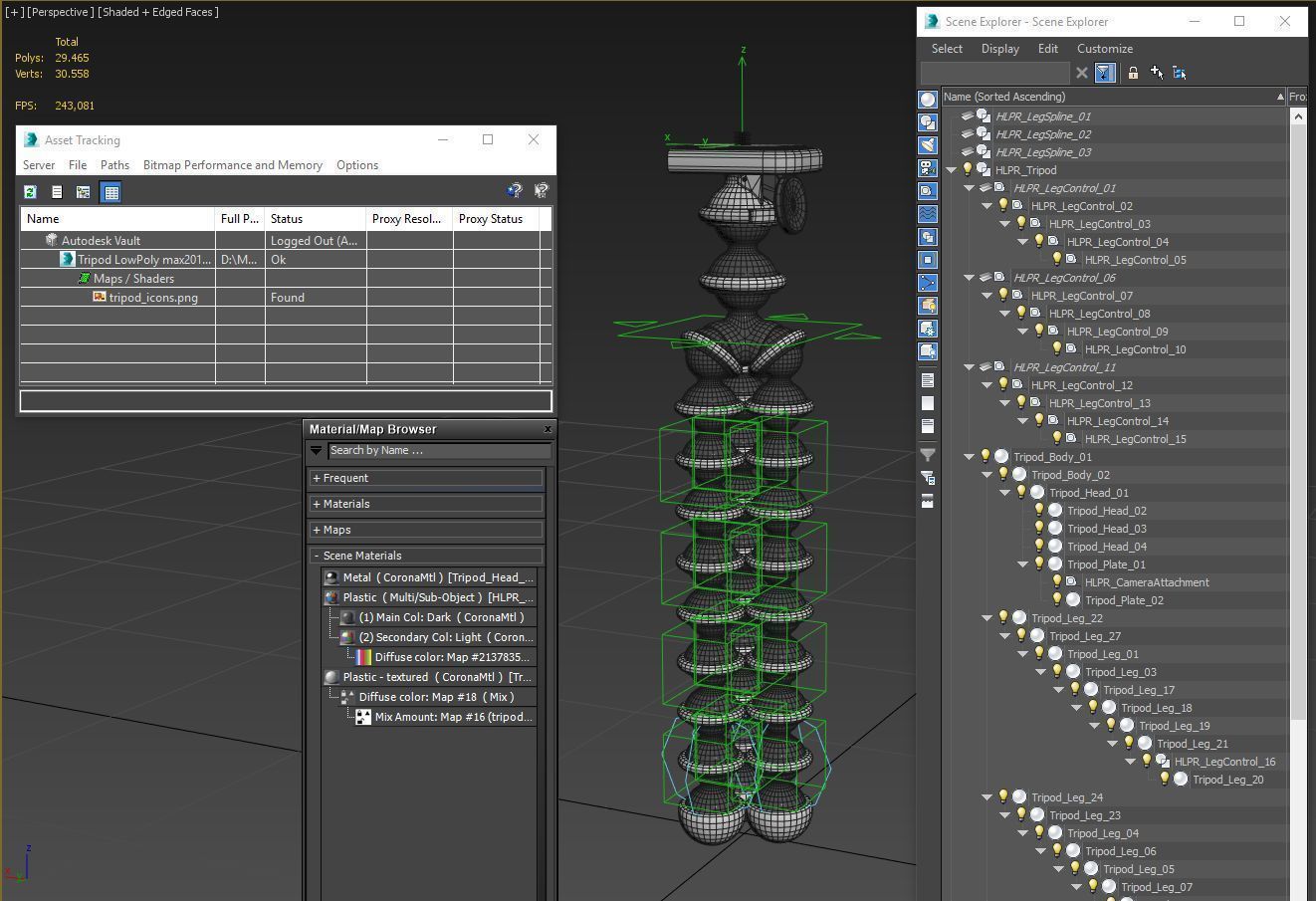Select the Mix Amount Map #16 entry
This screenshot has width=1316, height=901.
point(445,717)
